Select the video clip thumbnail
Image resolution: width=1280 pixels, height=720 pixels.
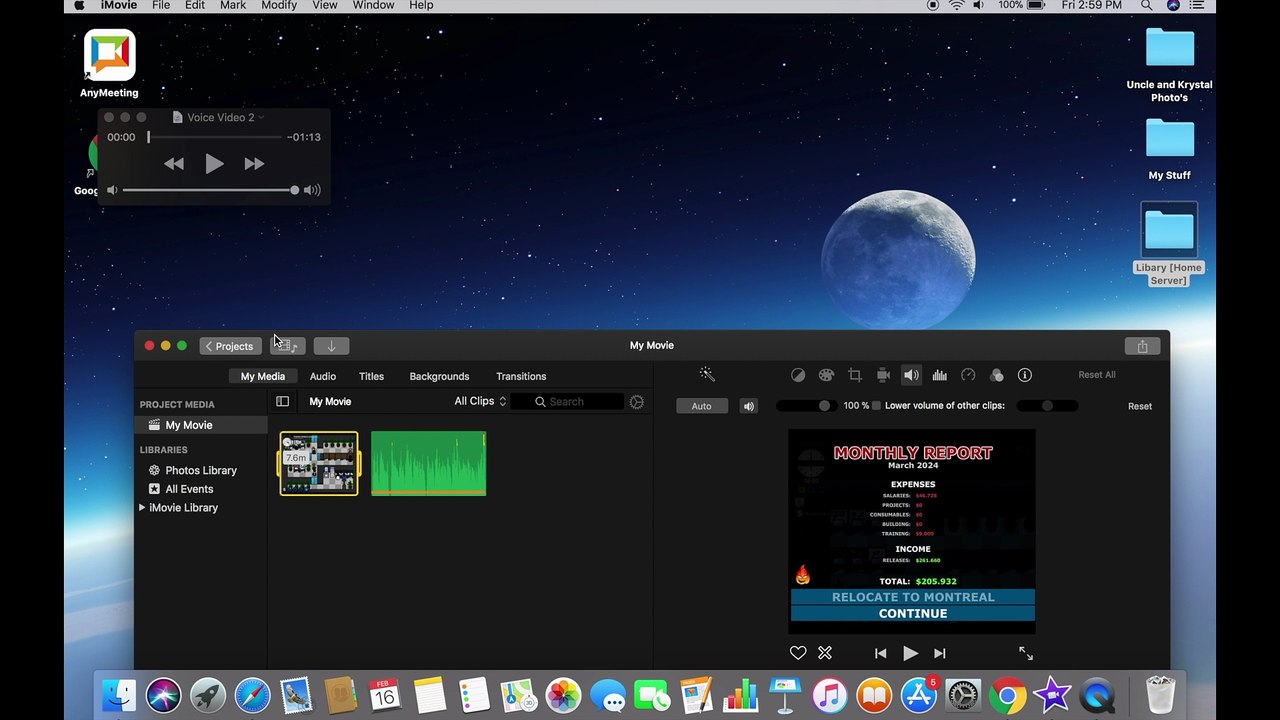click(x=319, y=463)
